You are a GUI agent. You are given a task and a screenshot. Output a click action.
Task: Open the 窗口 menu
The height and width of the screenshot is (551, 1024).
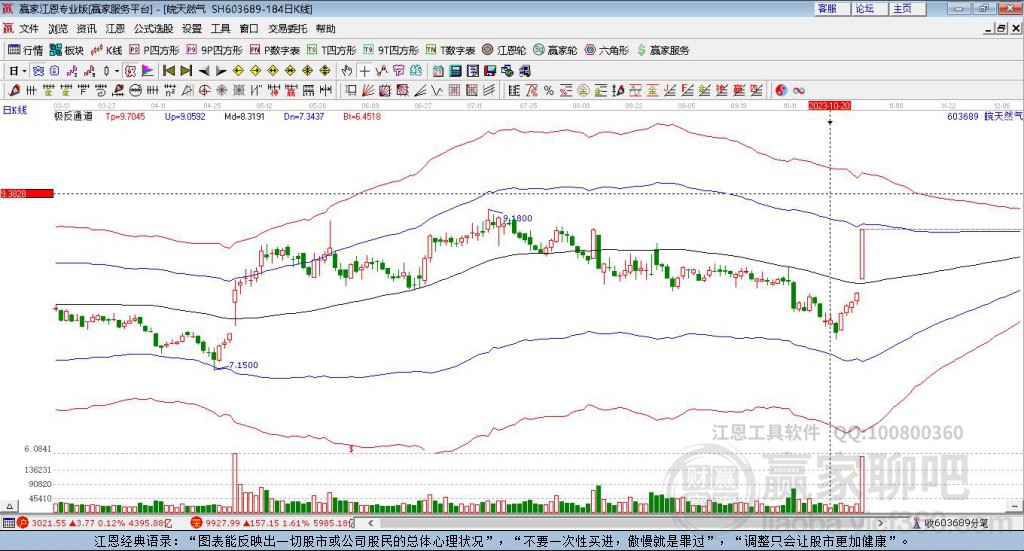(x=249, y=29)
